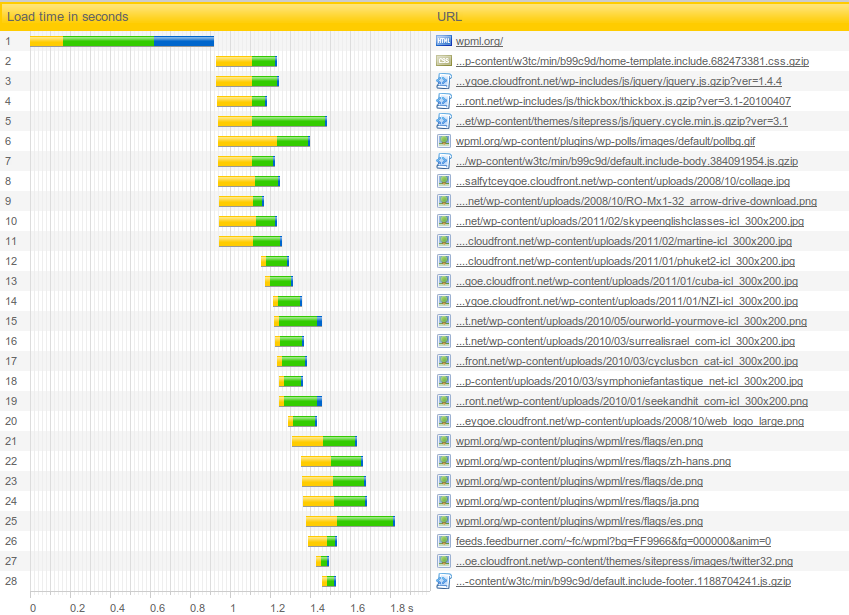Viewport: 849px width, 615px height.
Task: Click the script icon for jquery.js.gzip
Action: (443, 81)
